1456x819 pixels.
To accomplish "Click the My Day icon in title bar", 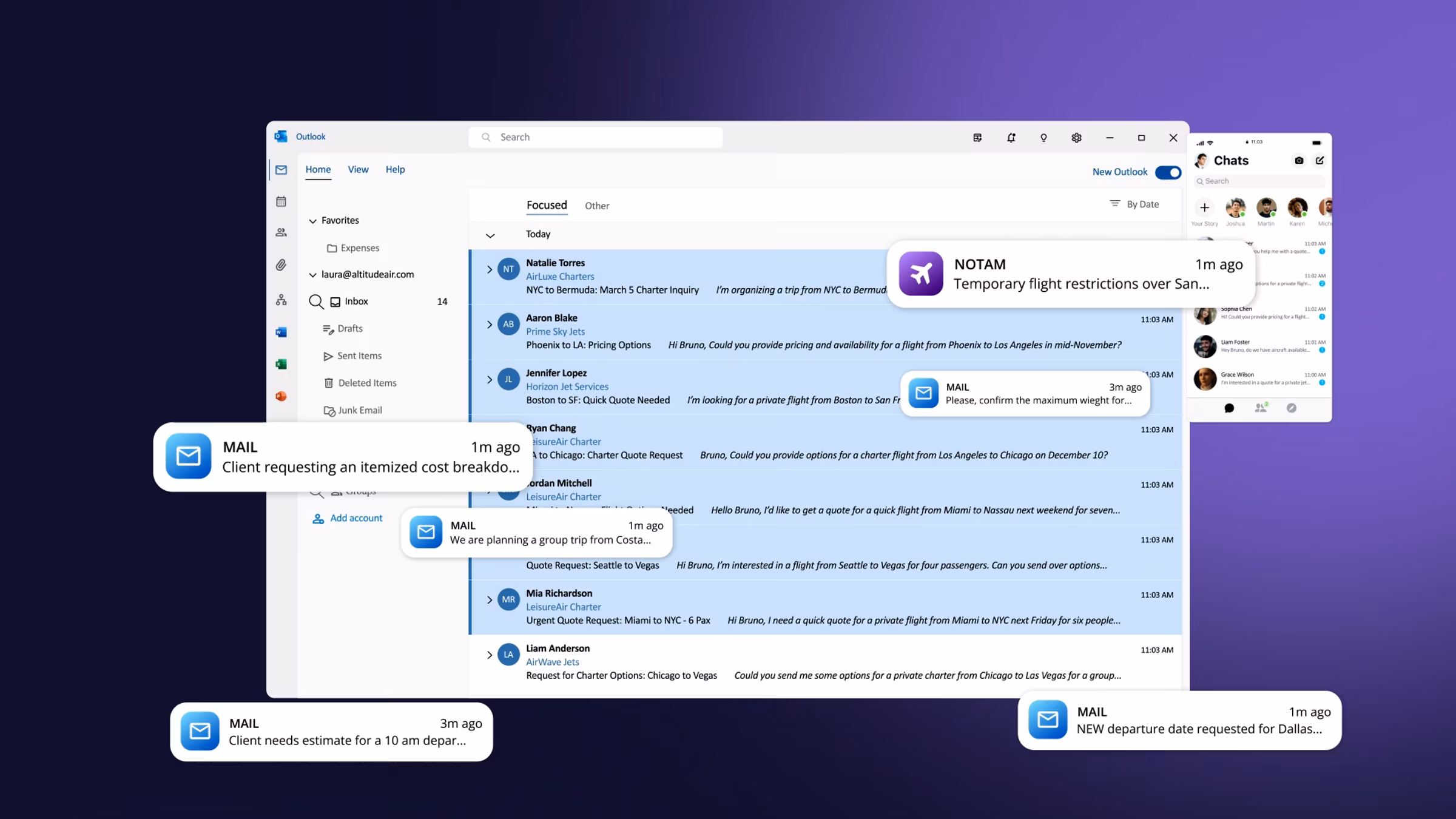I will [977, 138].
